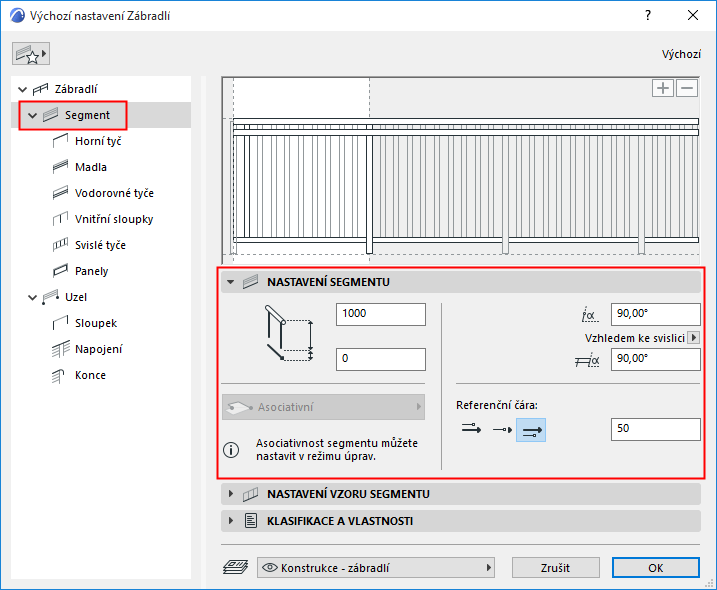Click the slant angle icon
Screen dimensions: 717x590
[590, 315]
